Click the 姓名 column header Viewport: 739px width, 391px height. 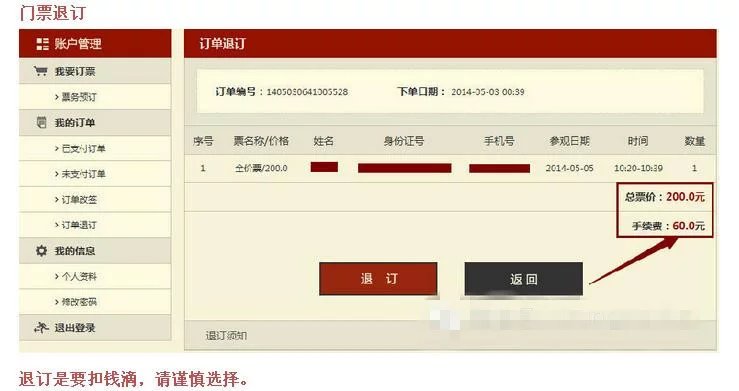tap(324, 141)
